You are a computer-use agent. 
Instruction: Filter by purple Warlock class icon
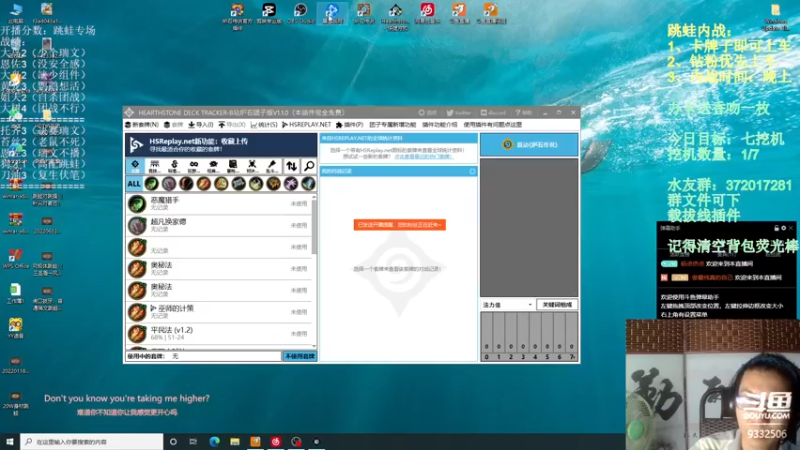tap(291, 184)
